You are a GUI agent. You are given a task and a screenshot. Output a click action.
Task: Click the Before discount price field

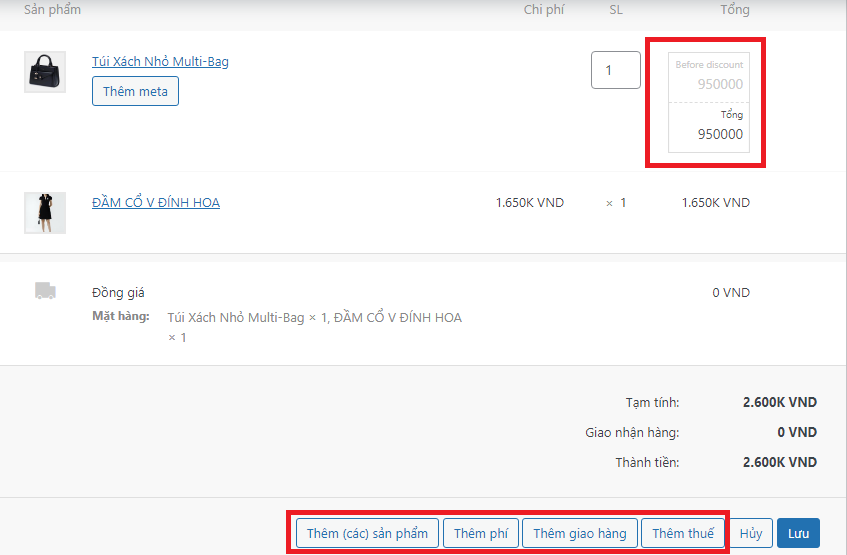tap(709, 84)
